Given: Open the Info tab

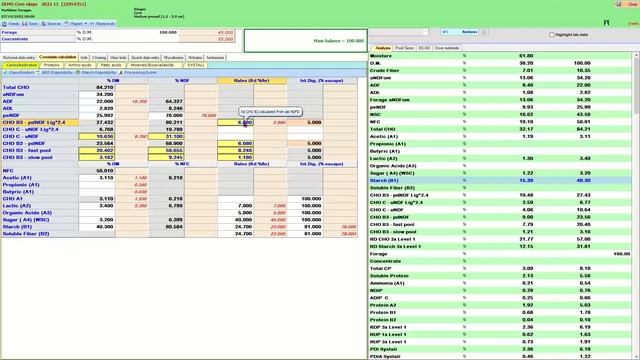Looking at the screenshot, I should (84, 58).
